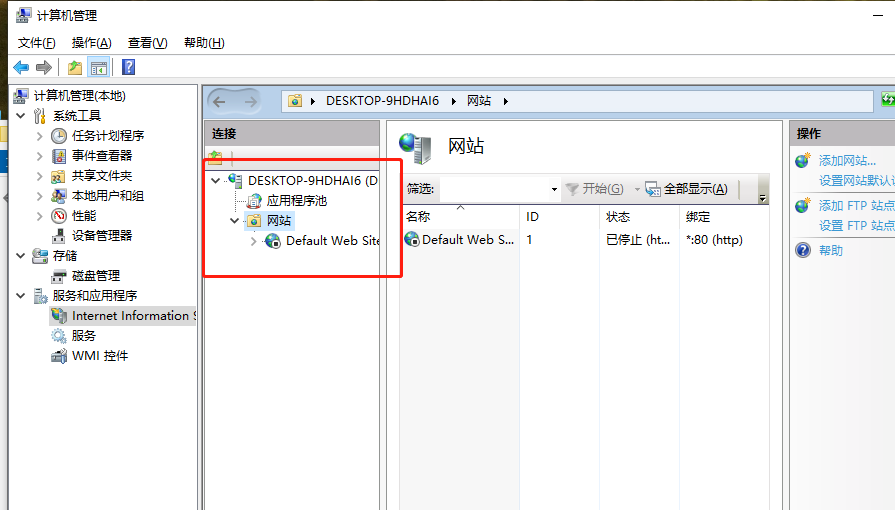Click the blue Back arrow in toolbar
Viewport: 895px width, 510px height.
(21, 67)
